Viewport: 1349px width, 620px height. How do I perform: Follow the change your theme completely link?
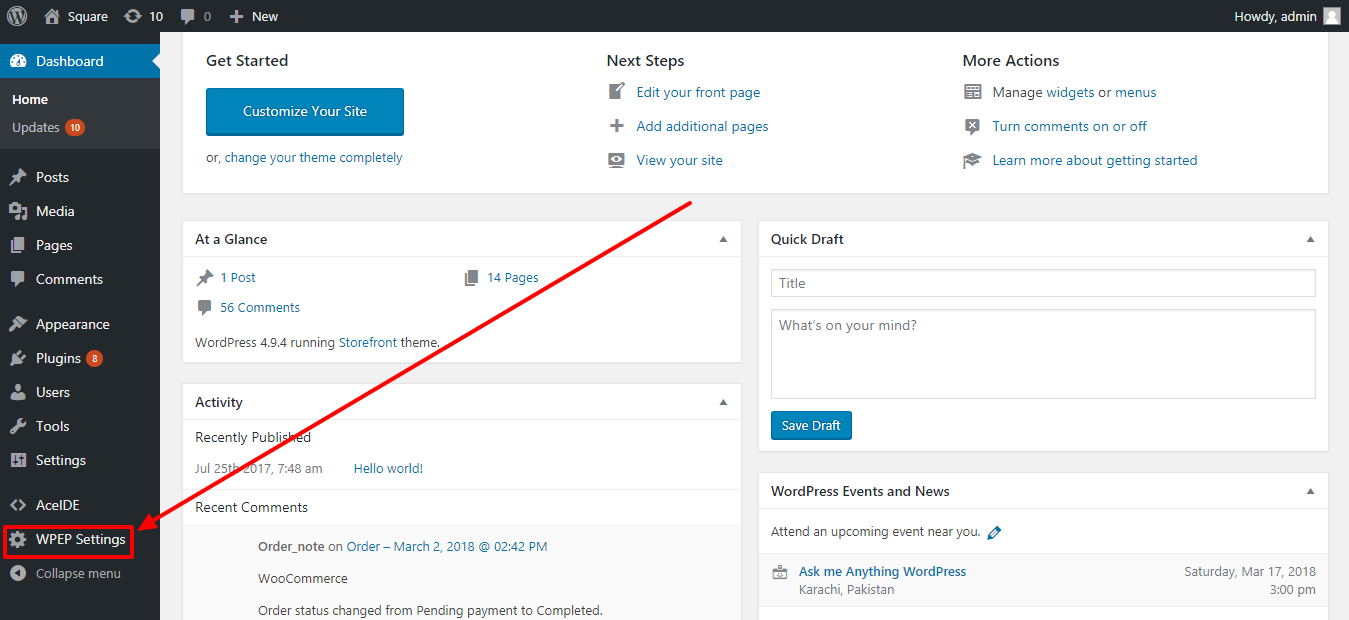(x=313, y=157)
